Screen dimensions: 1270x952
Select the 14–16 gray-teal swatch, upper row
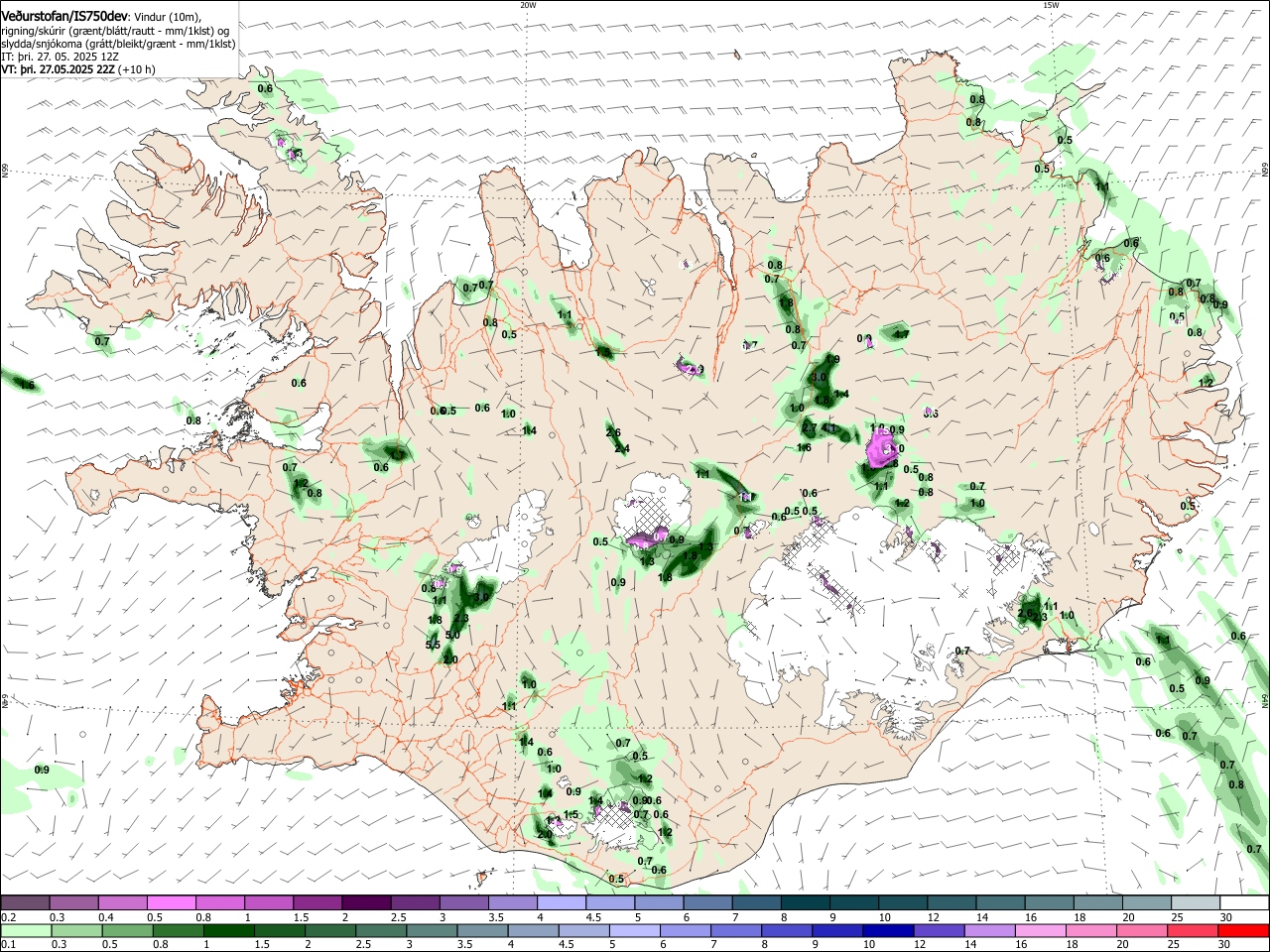[999, 902]
